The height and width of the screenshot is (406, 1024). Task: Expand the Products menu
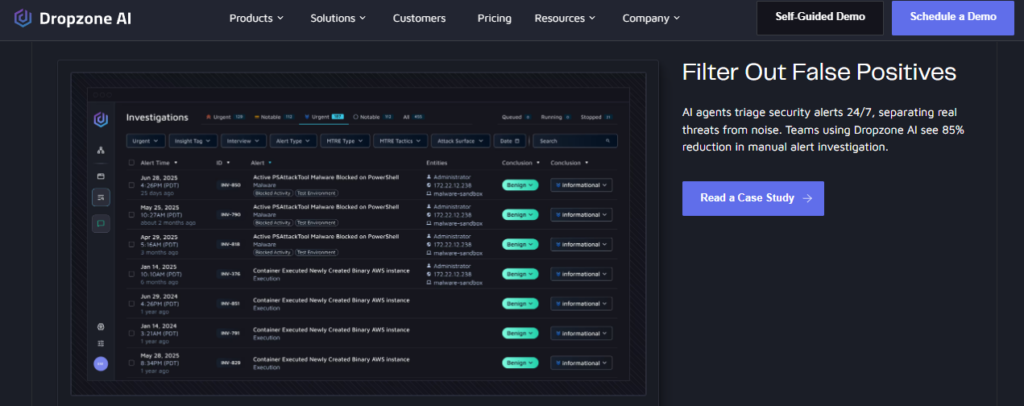tap(257, 18)
